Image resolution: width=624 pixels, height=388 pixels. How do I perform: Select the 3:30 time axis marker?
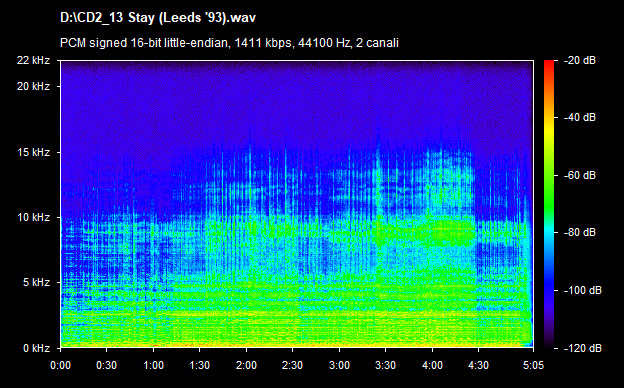[x=386, y=365]
